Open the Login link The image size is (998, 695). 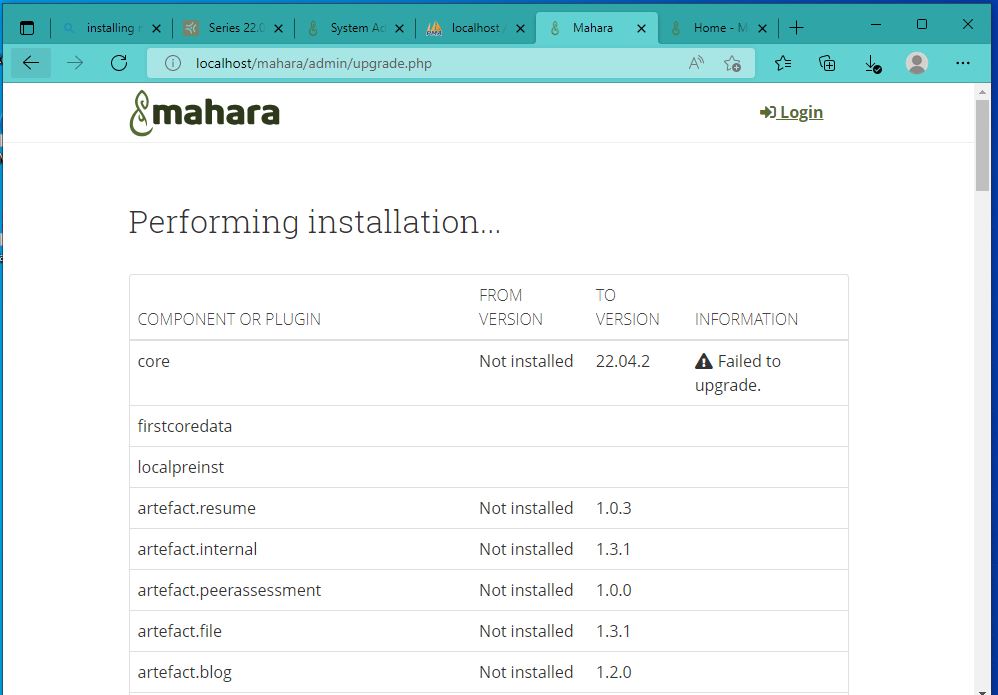[x=791, y=112]
